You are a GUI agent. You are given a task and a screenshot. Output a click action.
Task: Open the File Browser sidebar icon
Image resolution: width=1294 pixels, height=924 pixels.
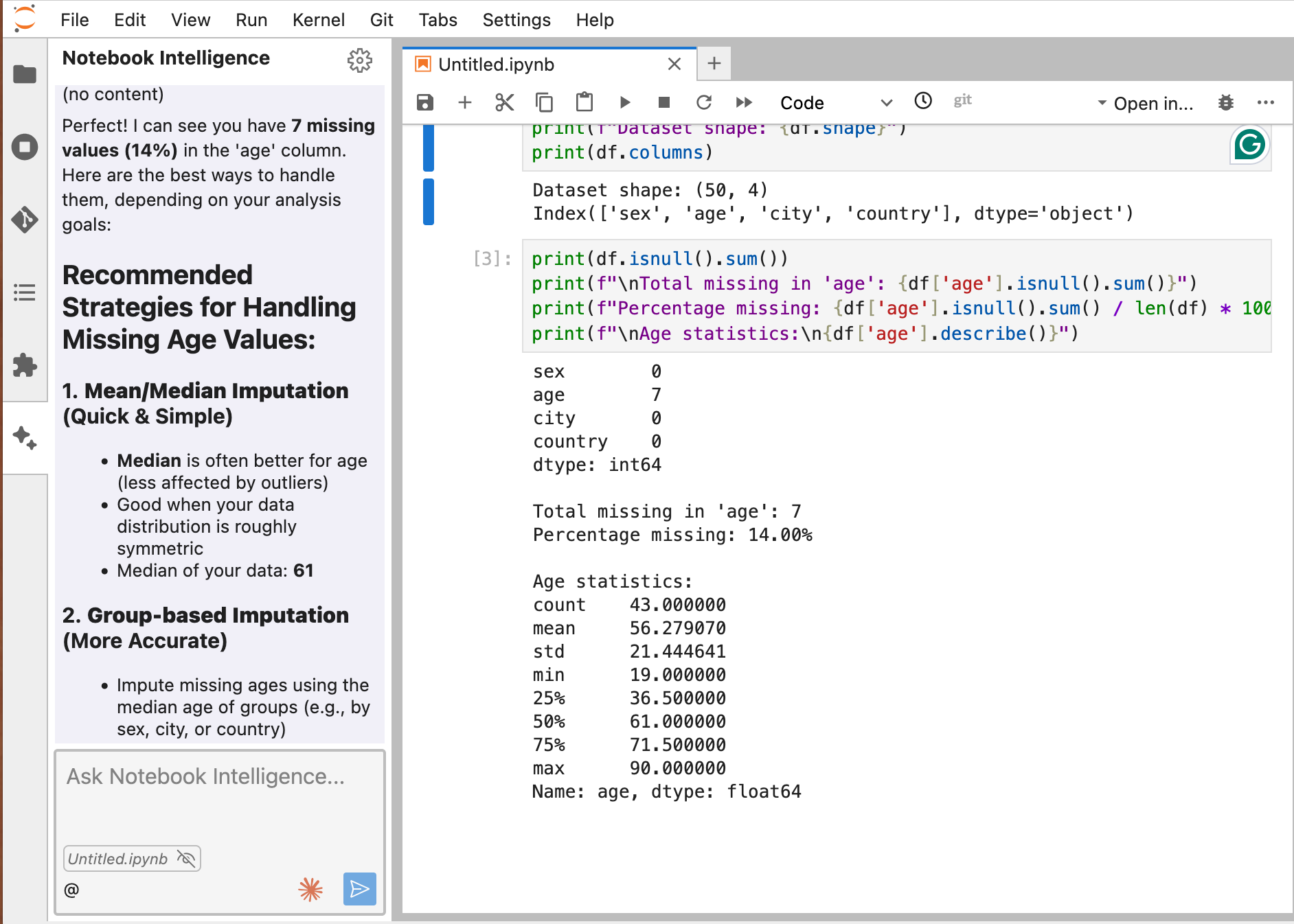pyautogui.click(x=25, y=74)
